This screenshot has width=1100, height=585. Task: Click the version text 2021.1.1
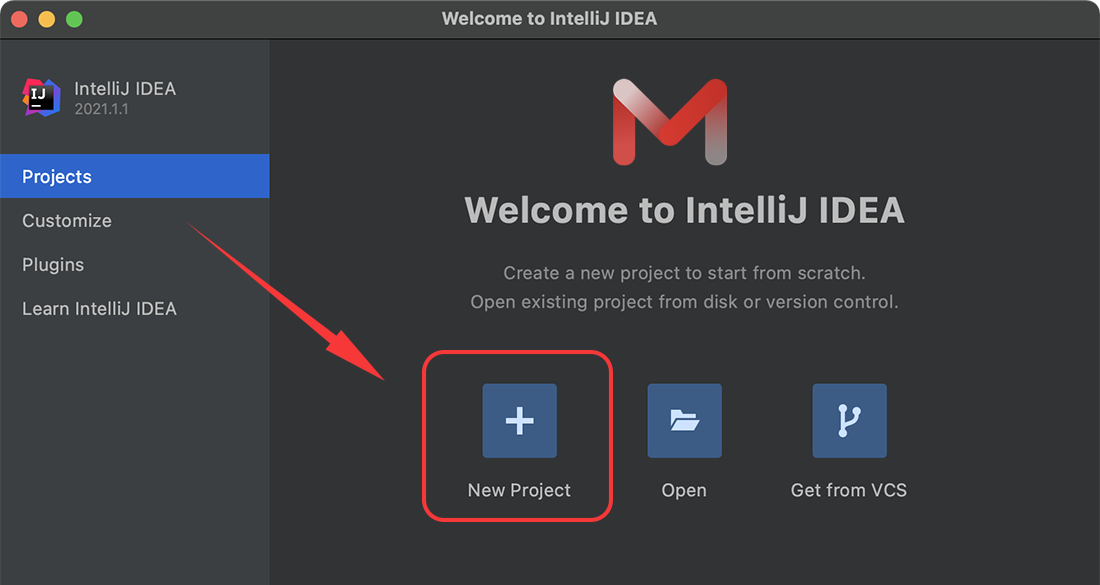pos(101,109)
